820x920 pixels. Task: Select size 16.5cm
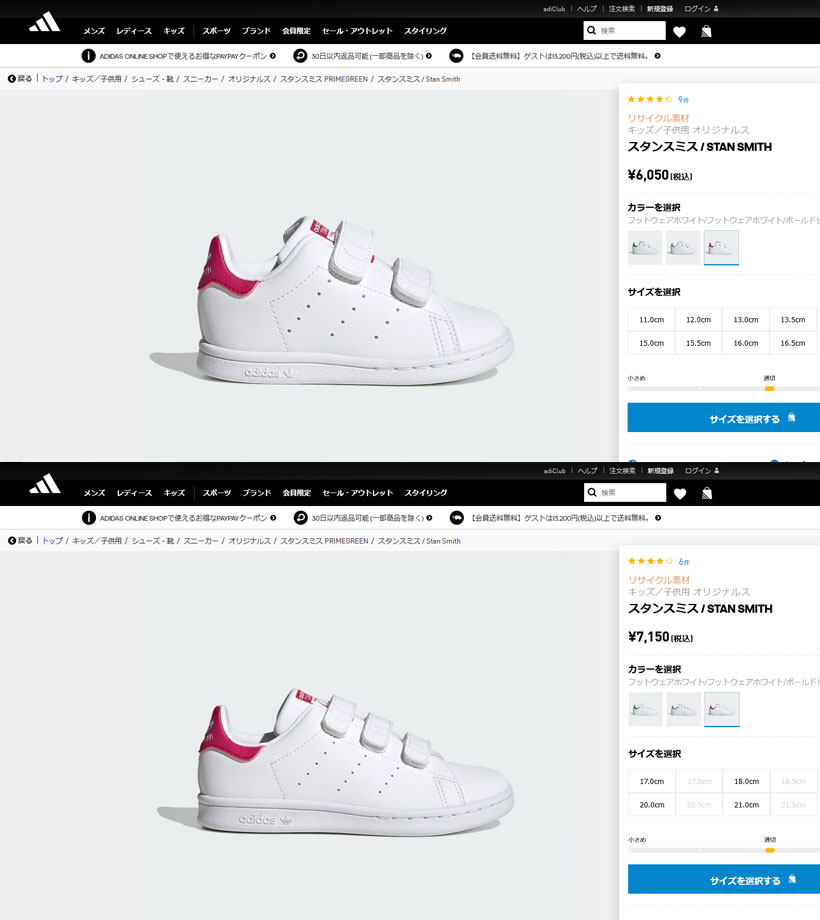click(793, 343)
